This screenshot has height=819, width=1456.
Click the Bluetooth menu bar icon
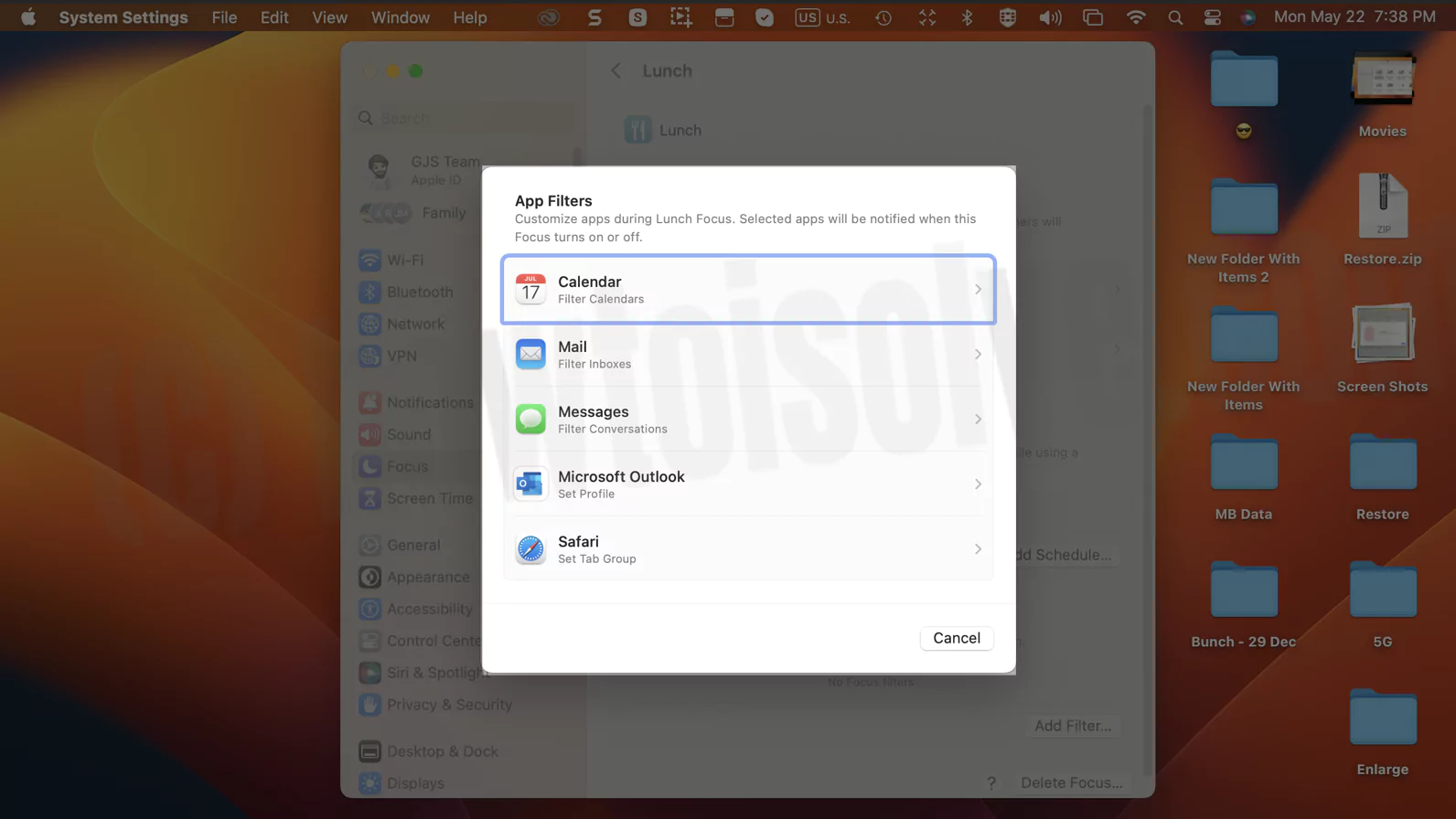tap(967, 16)
